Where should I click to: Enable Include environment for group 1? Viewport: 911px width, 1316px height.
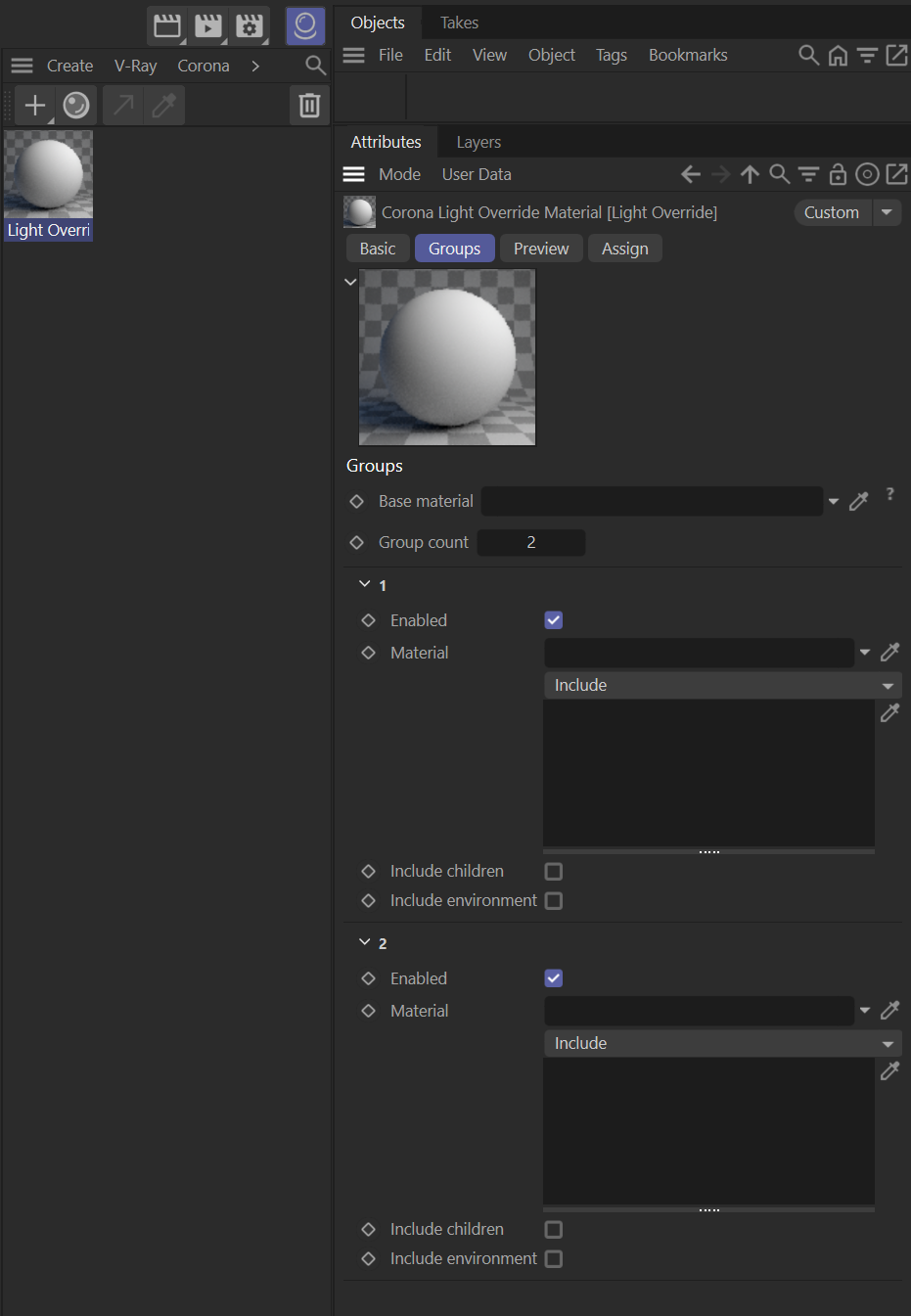click(x=554, y=900)
